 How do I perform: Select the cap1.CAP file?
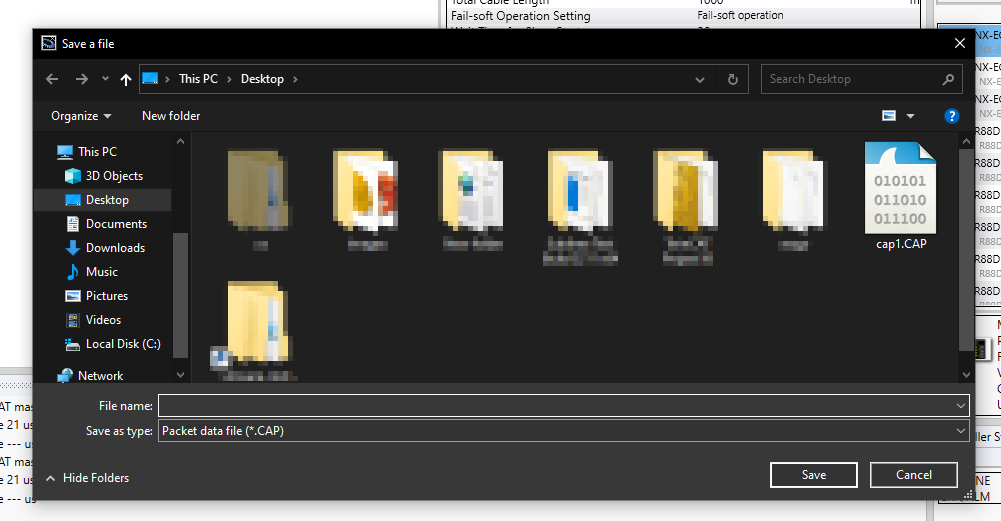(901, 196)
